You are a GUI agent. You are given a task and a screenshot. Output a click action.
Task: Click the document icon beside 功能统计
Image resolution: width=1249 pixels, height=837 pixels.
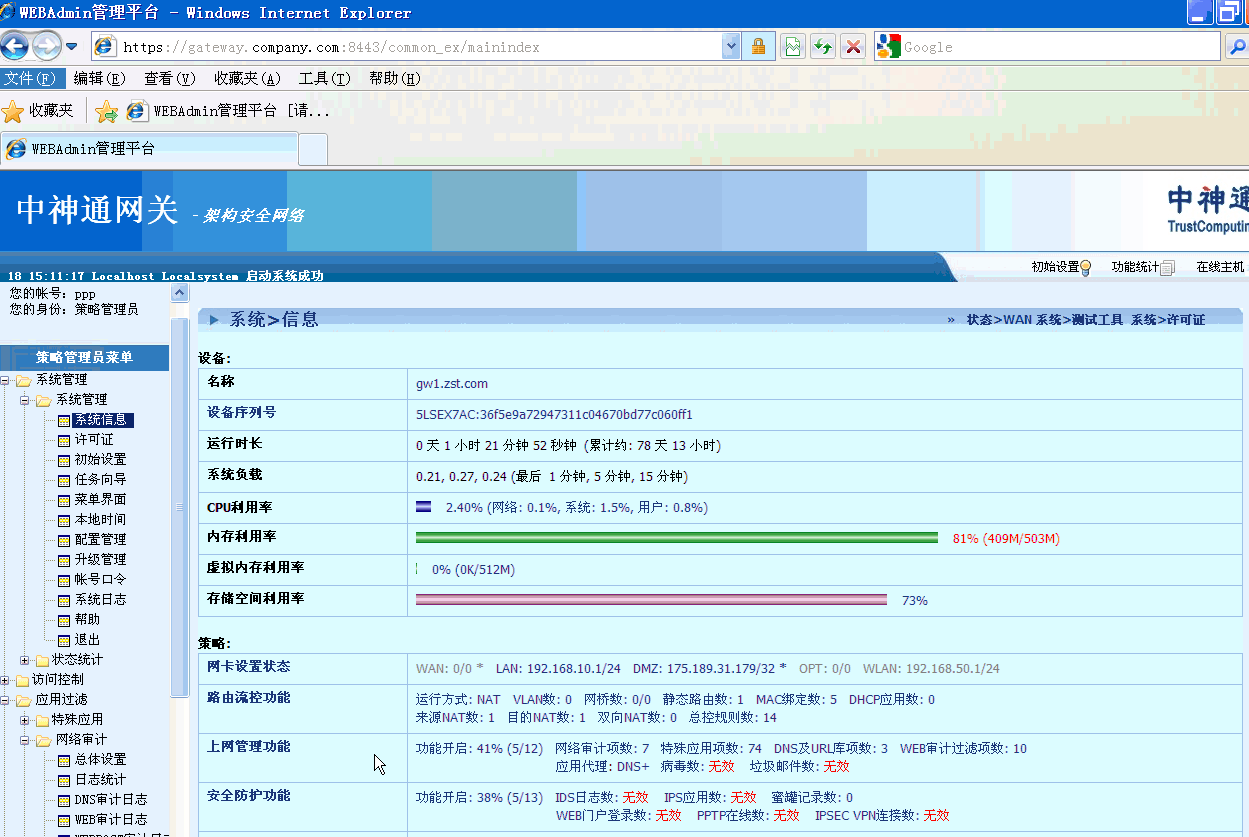(x=1166, y=267)
